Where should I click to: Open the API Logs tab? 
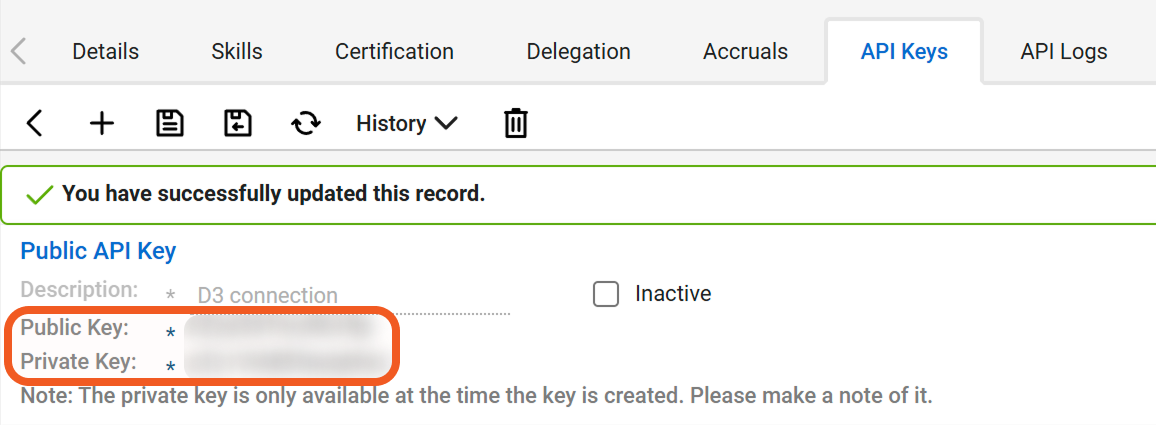click(x=1063, y=51)
